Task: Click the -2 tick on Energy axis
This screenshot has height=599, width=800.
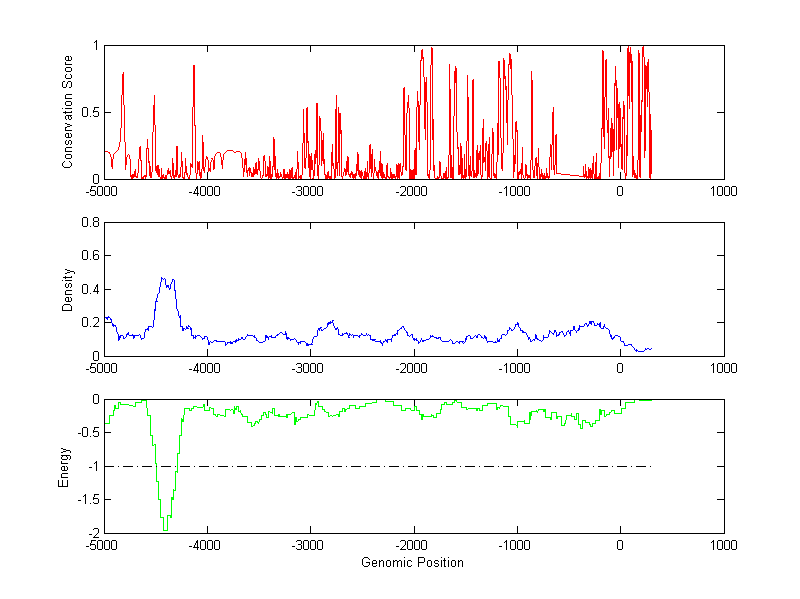Action: [92, 532]
